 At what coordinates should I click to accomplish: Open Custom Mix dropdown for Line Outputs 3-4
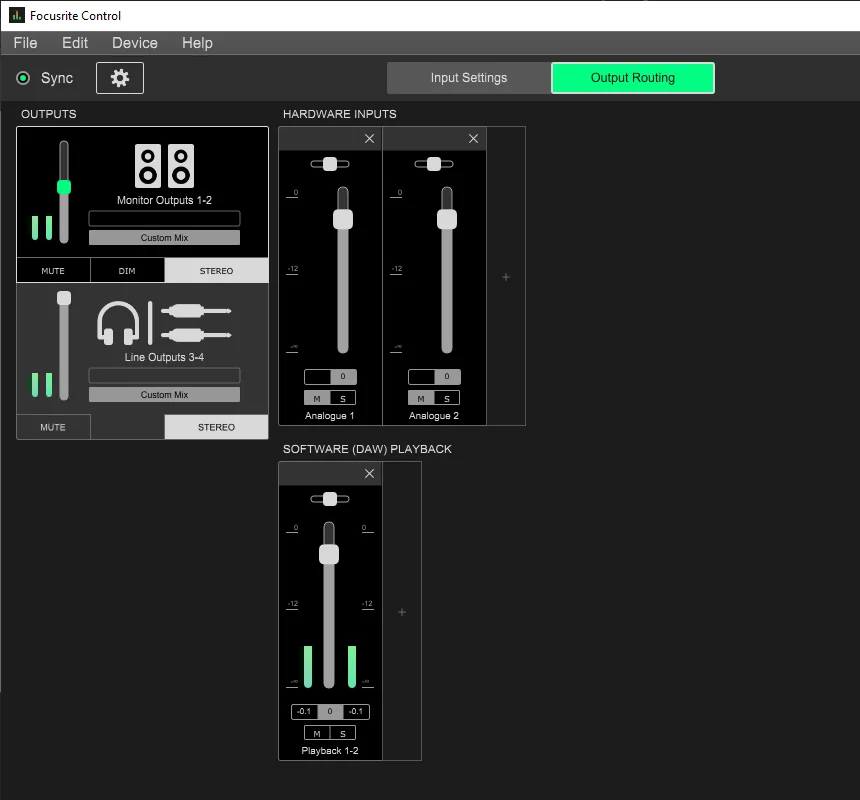(x=165, y=394)
